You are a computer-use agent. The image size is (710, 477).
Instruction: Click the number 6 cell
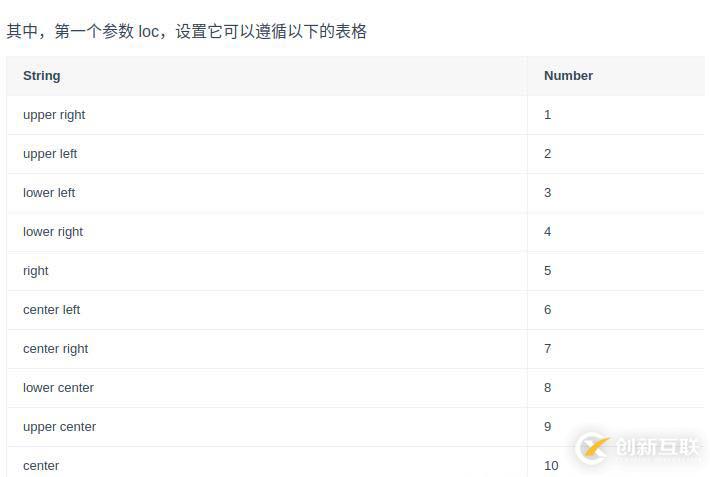coord(548,310)
